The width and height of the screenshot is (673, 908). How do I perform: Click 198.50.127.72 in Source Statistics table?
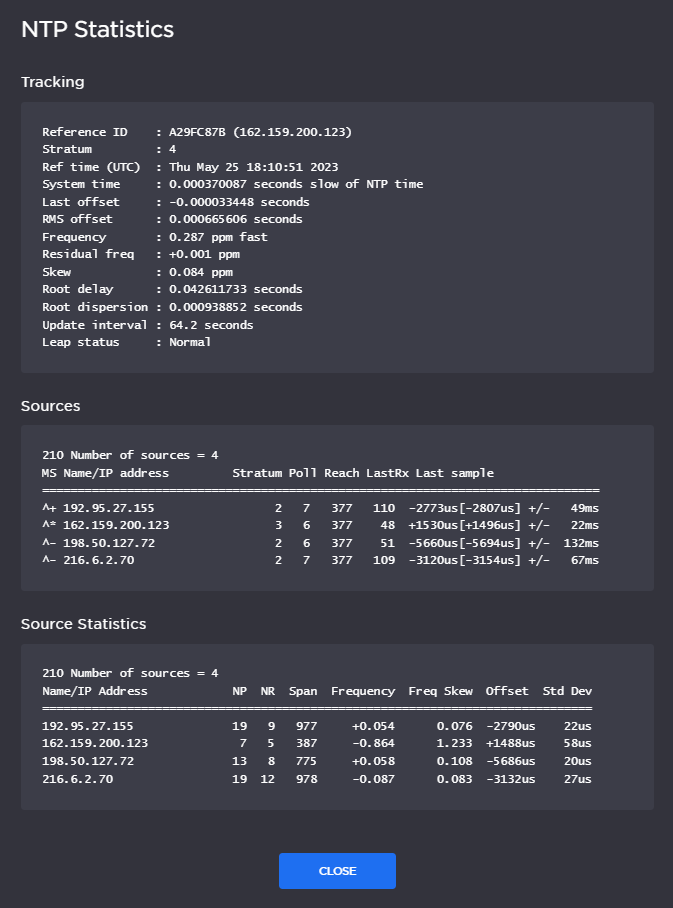[x=88, y=761]
